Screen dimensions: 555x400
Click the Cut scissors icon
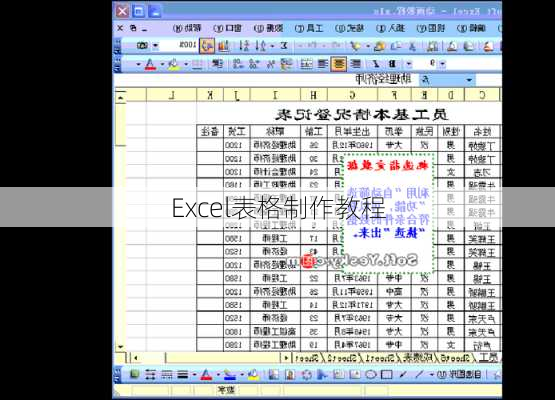[x=412, y=46]
